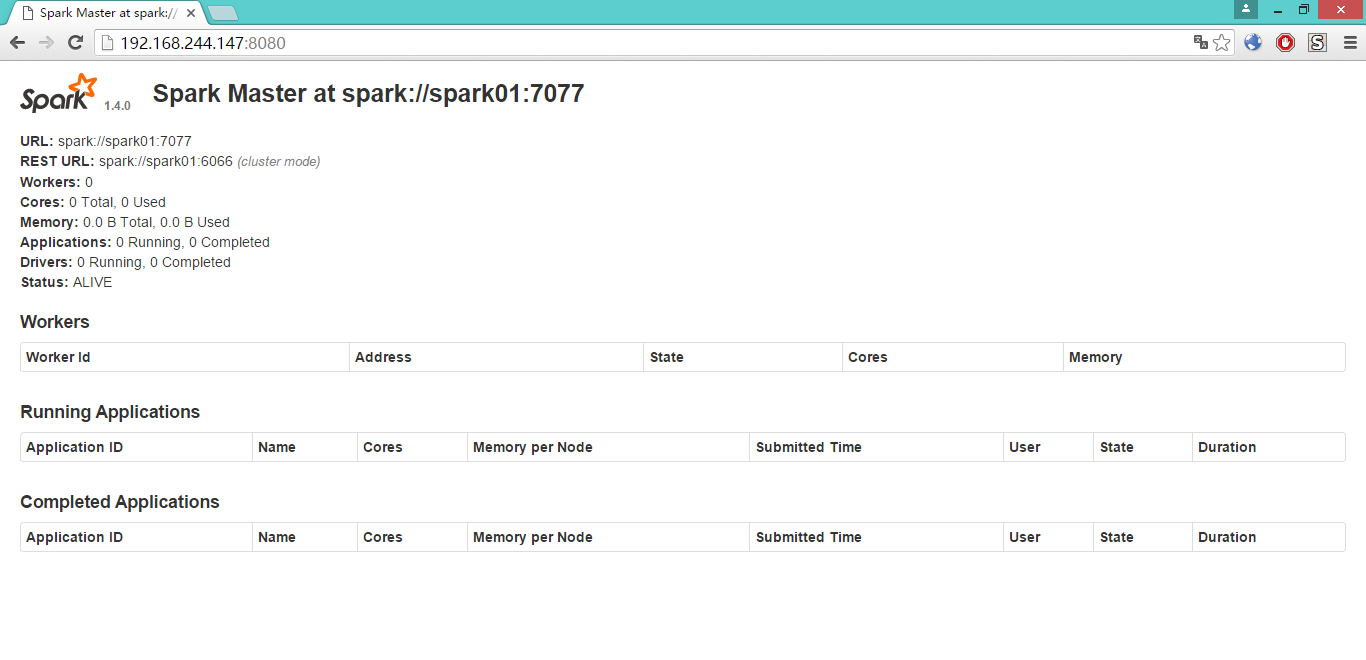
Task: Open the Chrome hamburger menu
Action: (x=1350, y=42)
